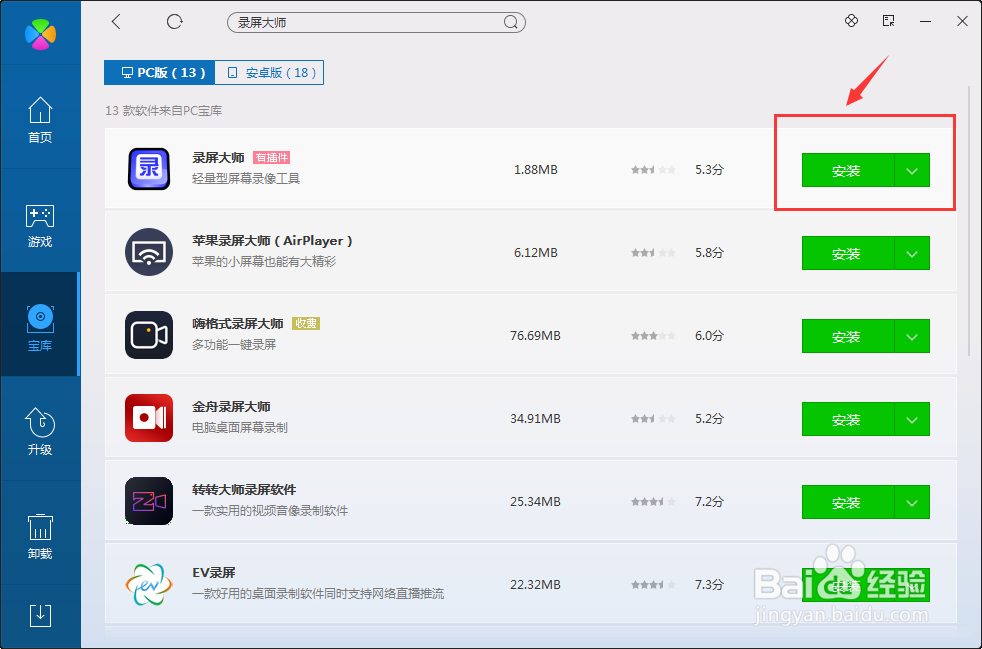This screenshot has height=649, width=982.
Task: Open the 嗨格式录屏大师 title link
Action: tap(237, 324)
